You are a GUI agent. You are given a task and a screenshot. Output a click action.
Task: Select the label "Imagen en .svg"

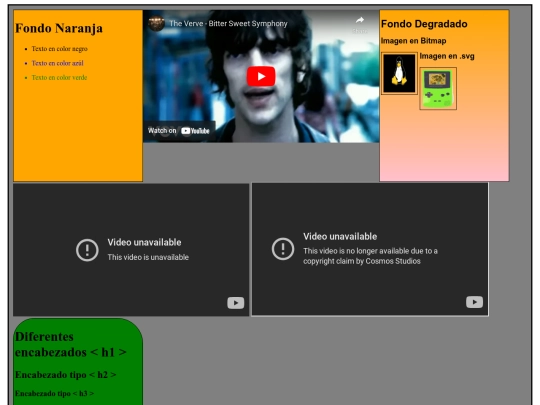pos(447,56)
